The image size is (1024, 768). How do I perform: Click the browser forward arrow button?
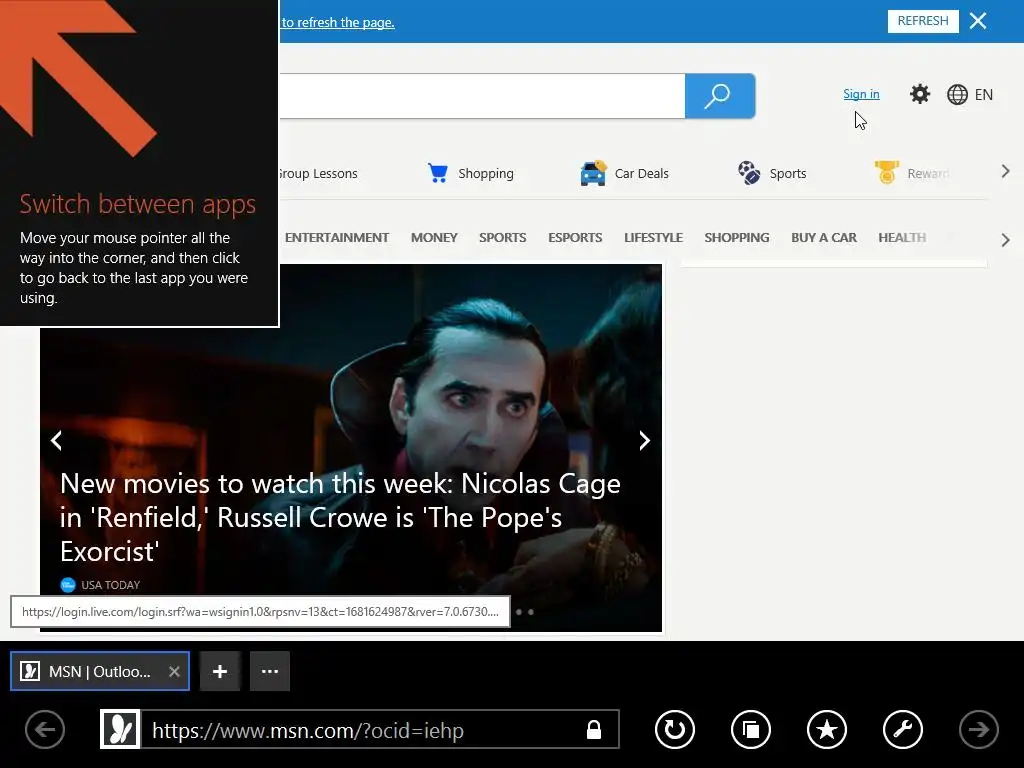tap(978, 729)
